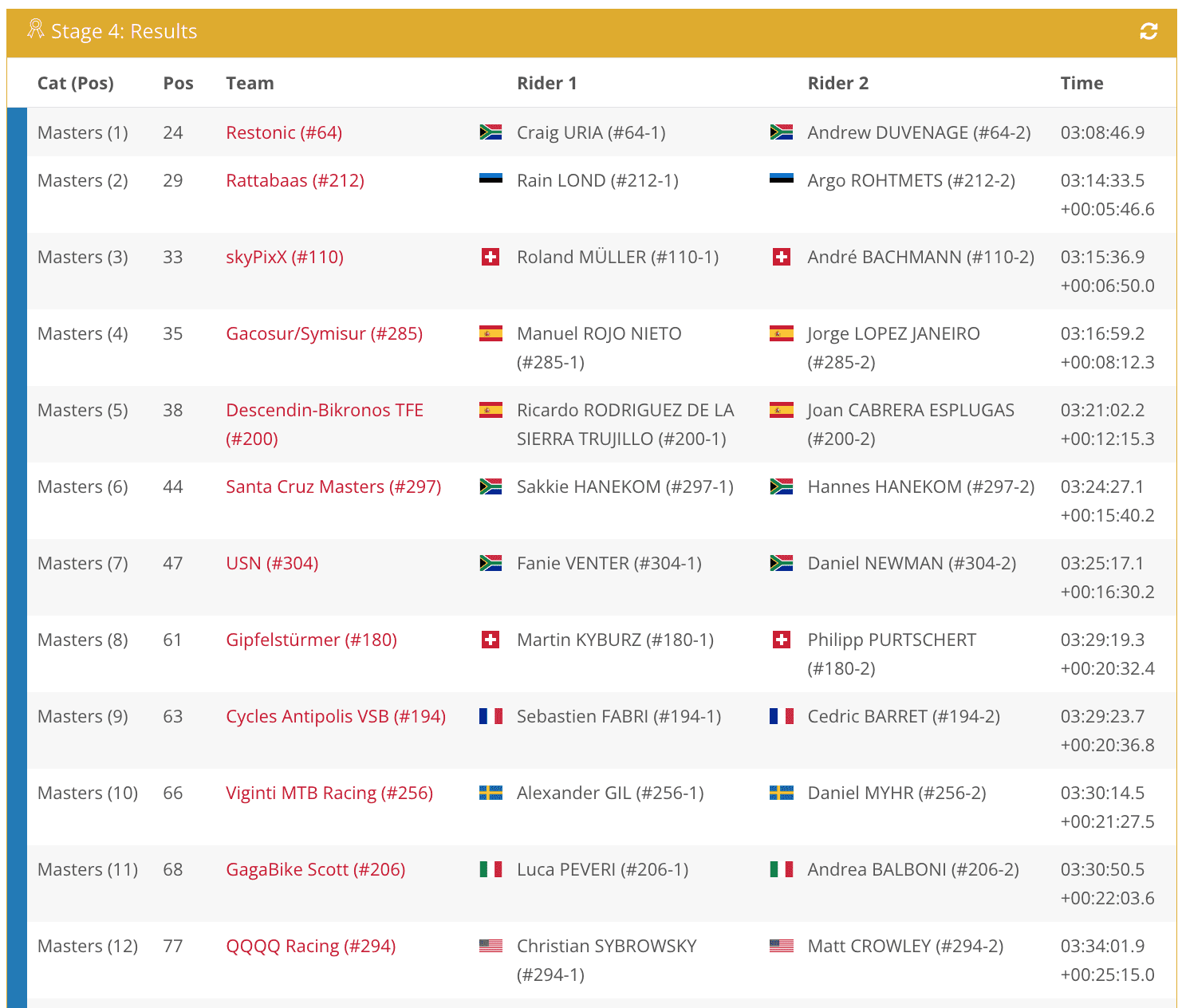The width and height of the screenshot is (1182, 1008).
Task: Click the Time column header
Action: tap(1082, 83)
